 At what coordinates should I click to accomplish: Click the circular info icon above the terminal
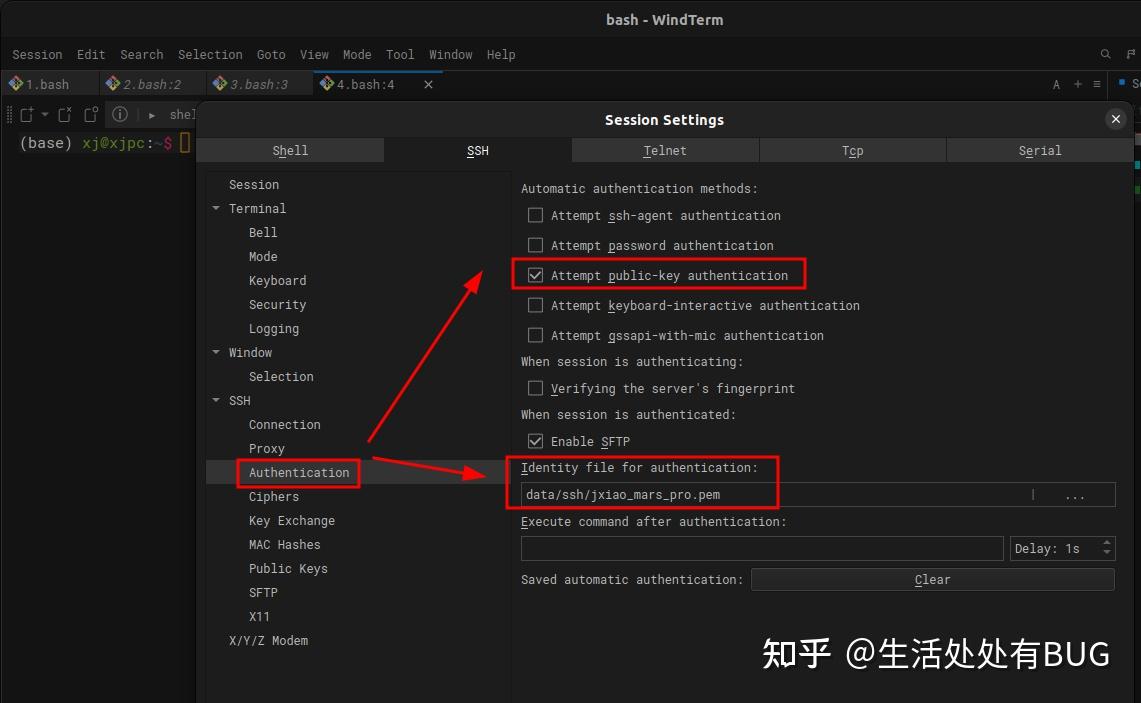[120, 114]
